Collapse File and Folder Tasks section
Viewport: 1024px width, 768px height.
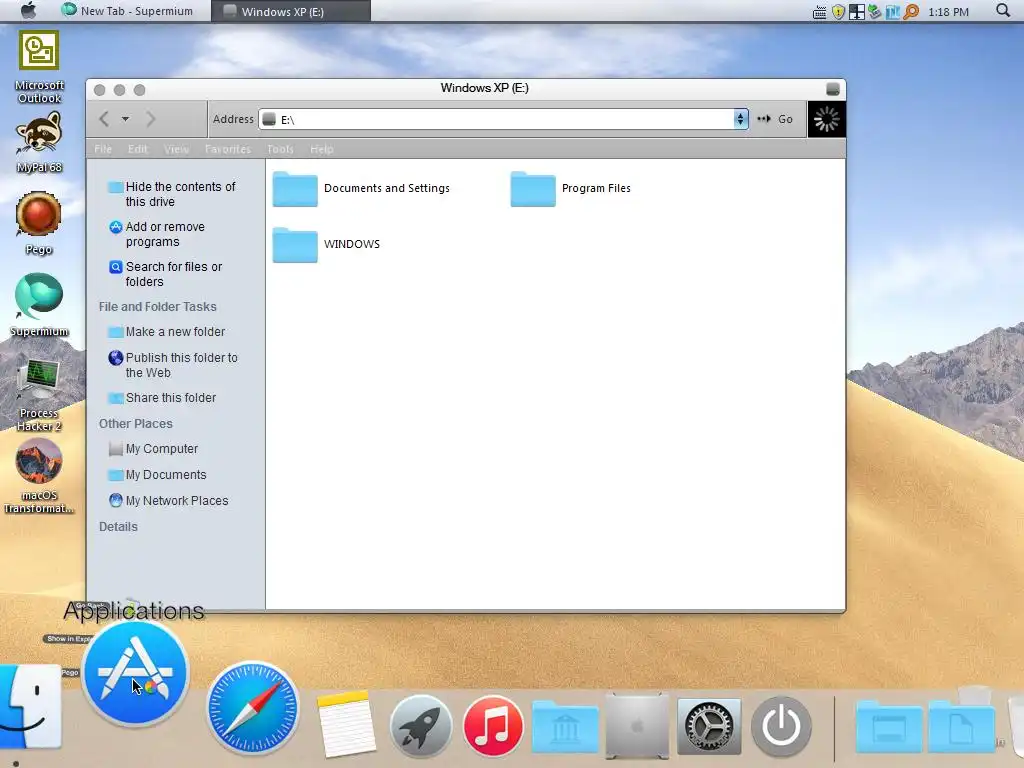[x=157, y=306]
